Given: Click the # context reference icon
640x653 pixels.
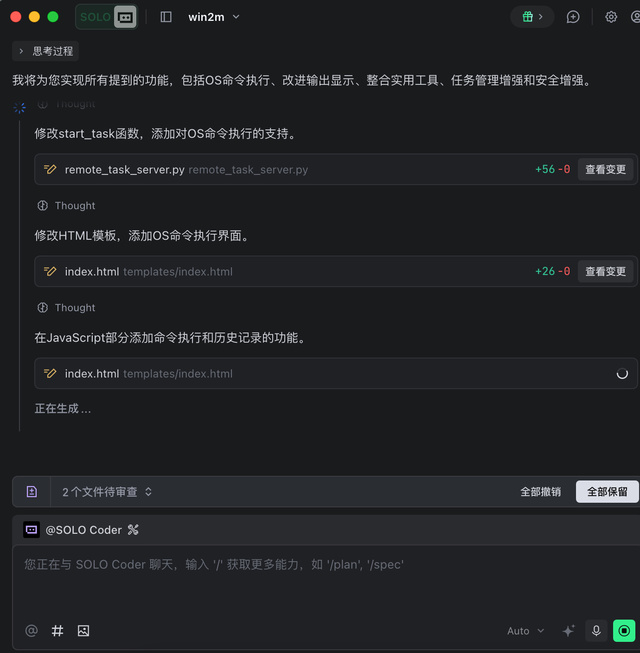Looking at the screenshot, I should tap(57, 631).
